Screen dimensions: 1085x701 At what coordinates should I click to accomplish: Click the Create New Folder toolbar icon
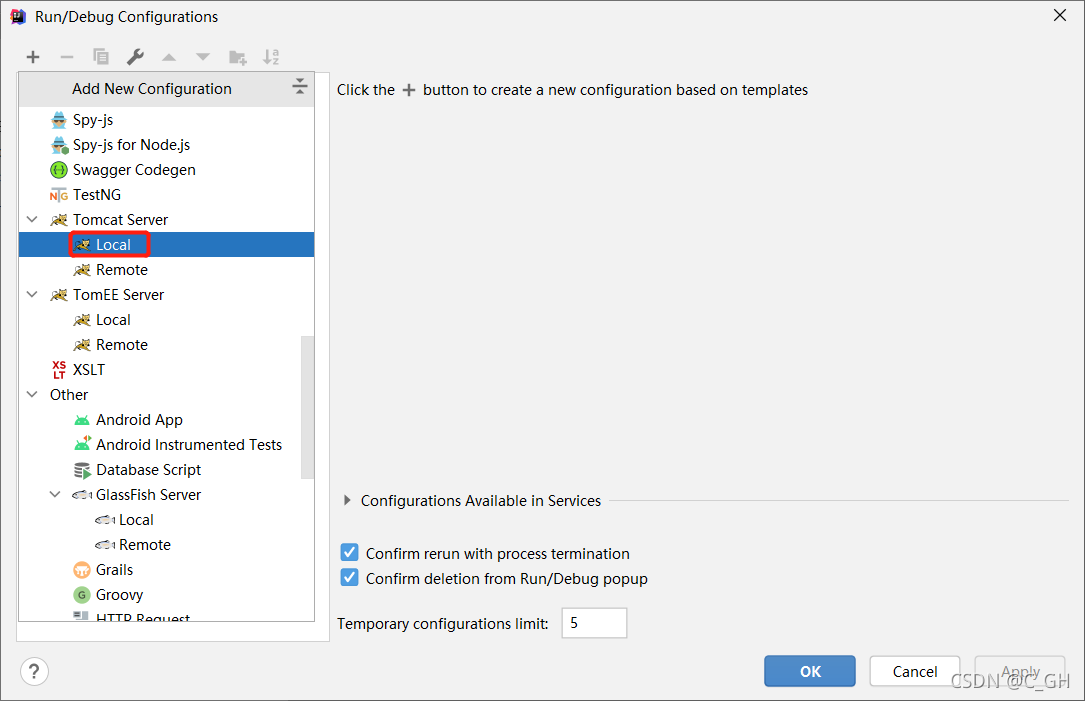pos(237,57)
